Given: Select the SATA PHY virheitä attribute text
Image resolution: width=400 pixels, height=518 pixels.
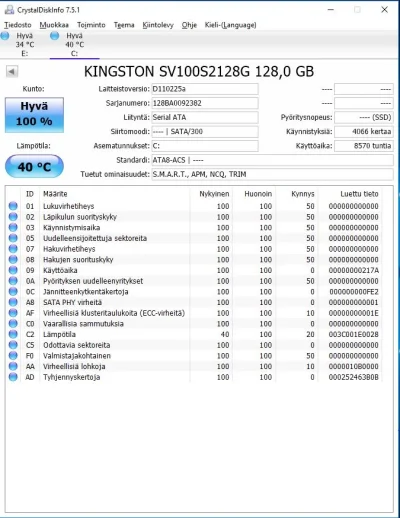Looking at the screenshot, I should coord(73,302).
